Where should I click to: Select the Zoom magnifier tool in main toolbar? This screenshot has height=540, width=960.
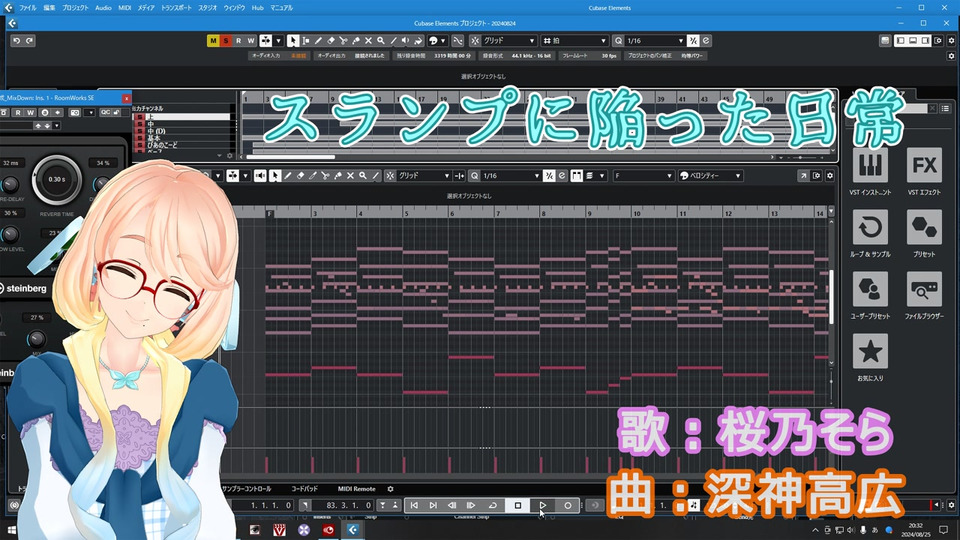coord(381,40)
